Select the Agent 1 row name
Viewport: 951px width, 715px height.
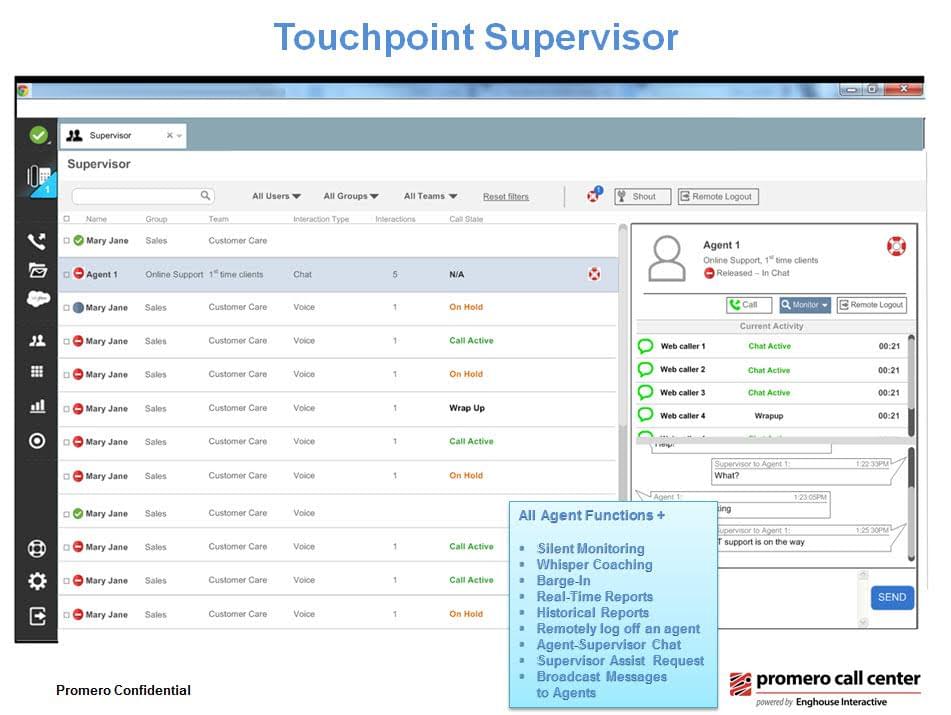click(101, 274)
